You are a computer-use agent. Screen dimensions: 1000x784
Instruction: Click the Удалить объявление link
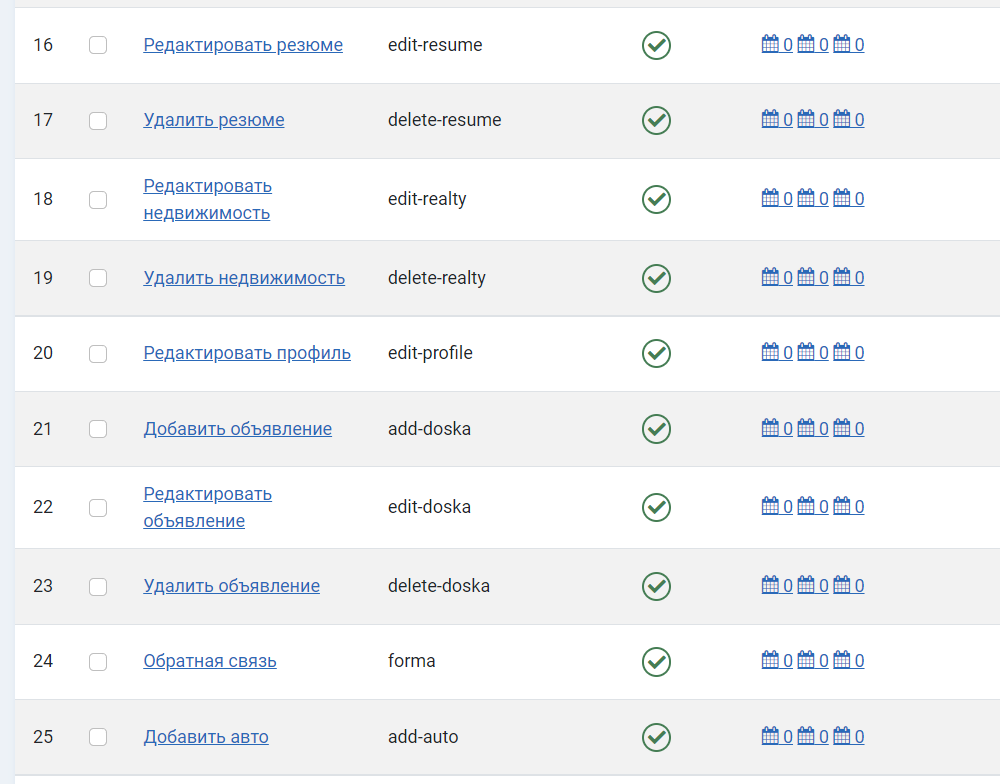pos(232,586)
